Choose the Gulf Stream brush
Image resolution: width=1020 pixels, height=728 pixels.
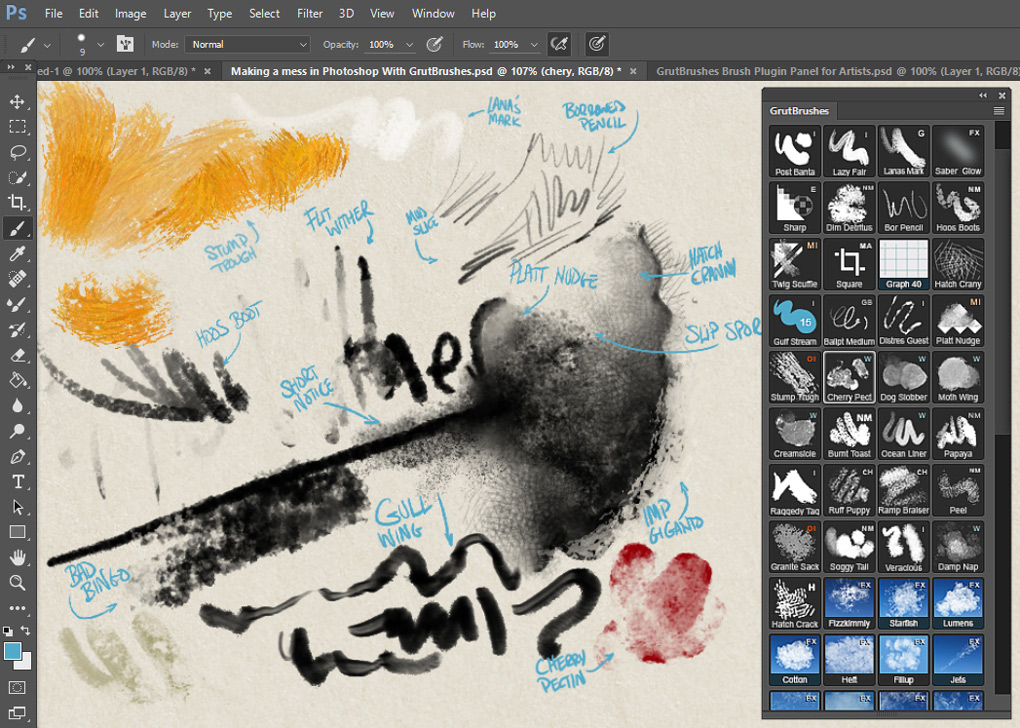794,321
